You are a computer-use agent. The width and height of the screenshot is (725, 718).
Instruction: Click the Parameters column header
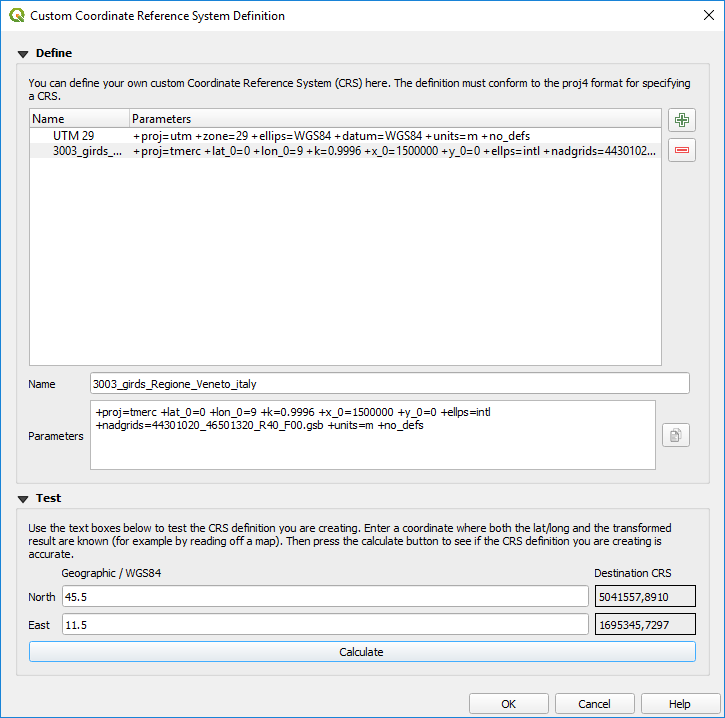(394, 119)
